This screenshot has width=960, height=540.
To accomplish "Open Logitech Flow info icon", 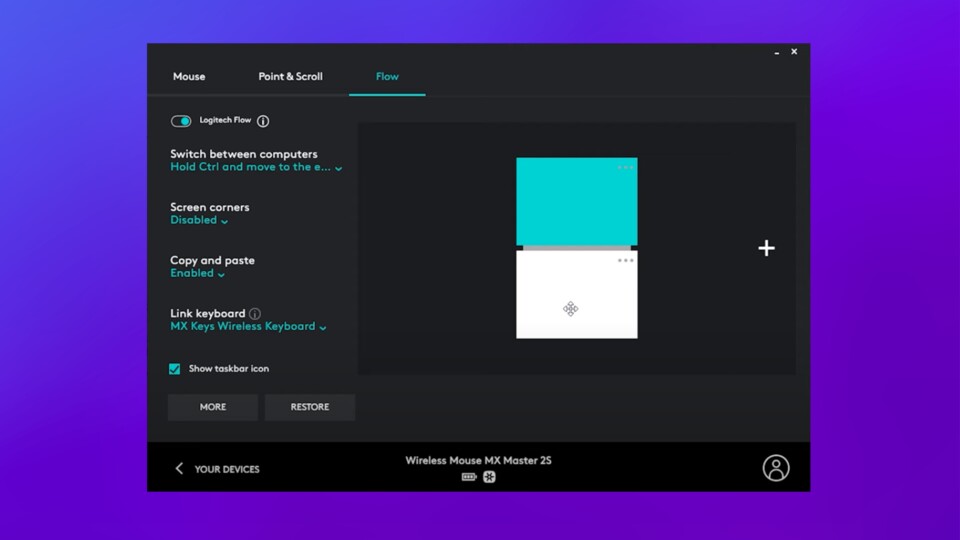I will 263,121.
